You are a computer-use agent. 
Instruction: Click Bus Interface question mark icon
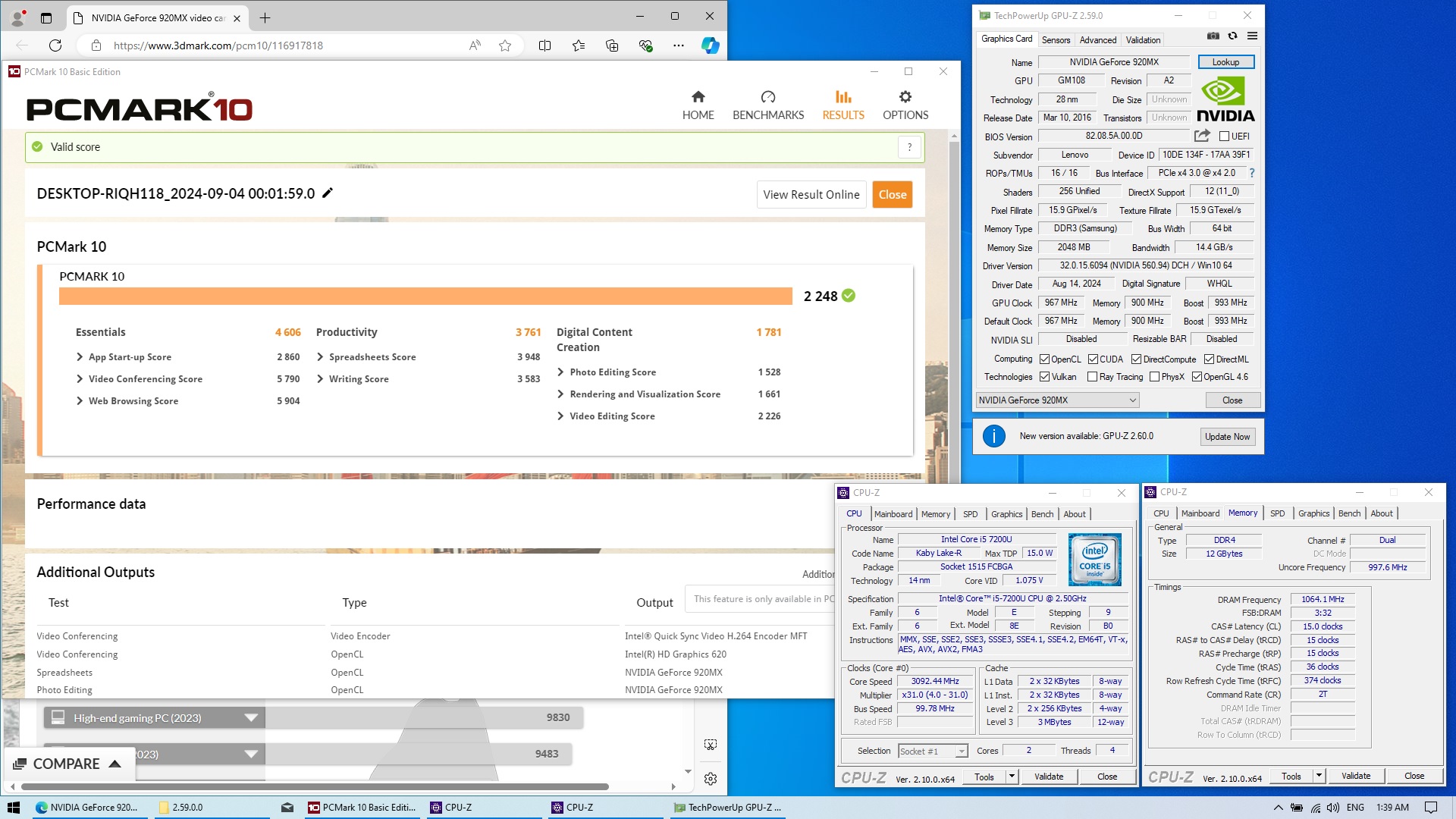pyautogui.click(x=1251, y=173)
